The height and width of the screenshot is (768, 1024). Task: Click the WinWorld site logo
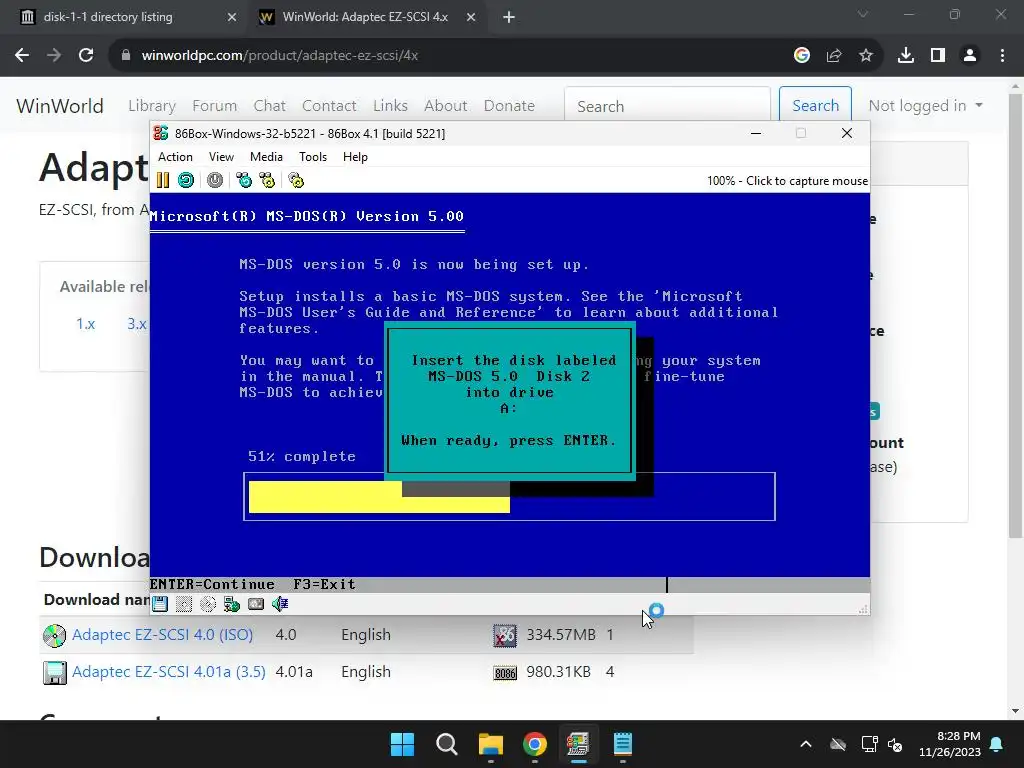tap(59, 106)
